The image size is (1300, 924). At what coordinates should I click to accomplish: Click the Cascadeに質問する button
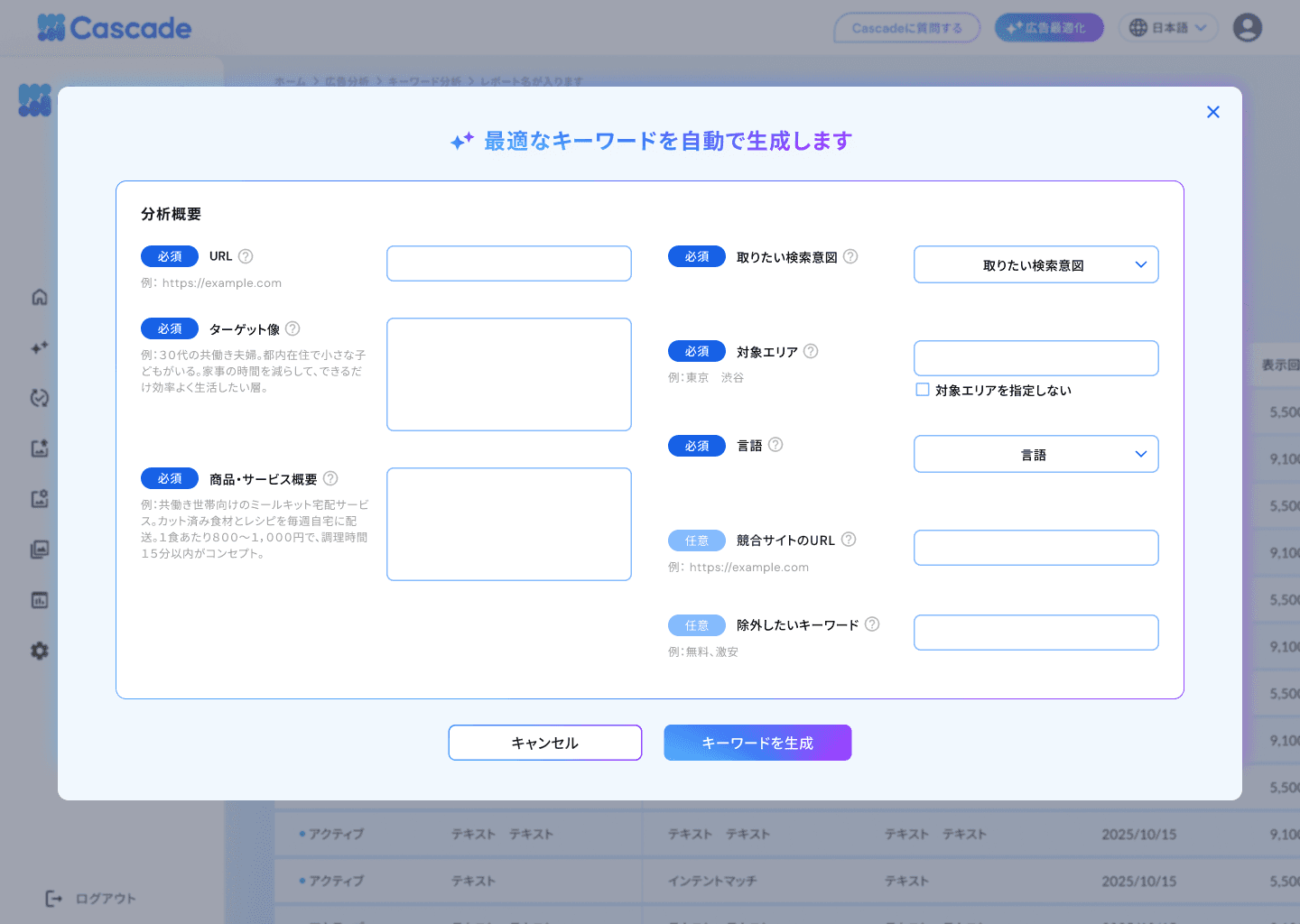[x=907, y=28]
